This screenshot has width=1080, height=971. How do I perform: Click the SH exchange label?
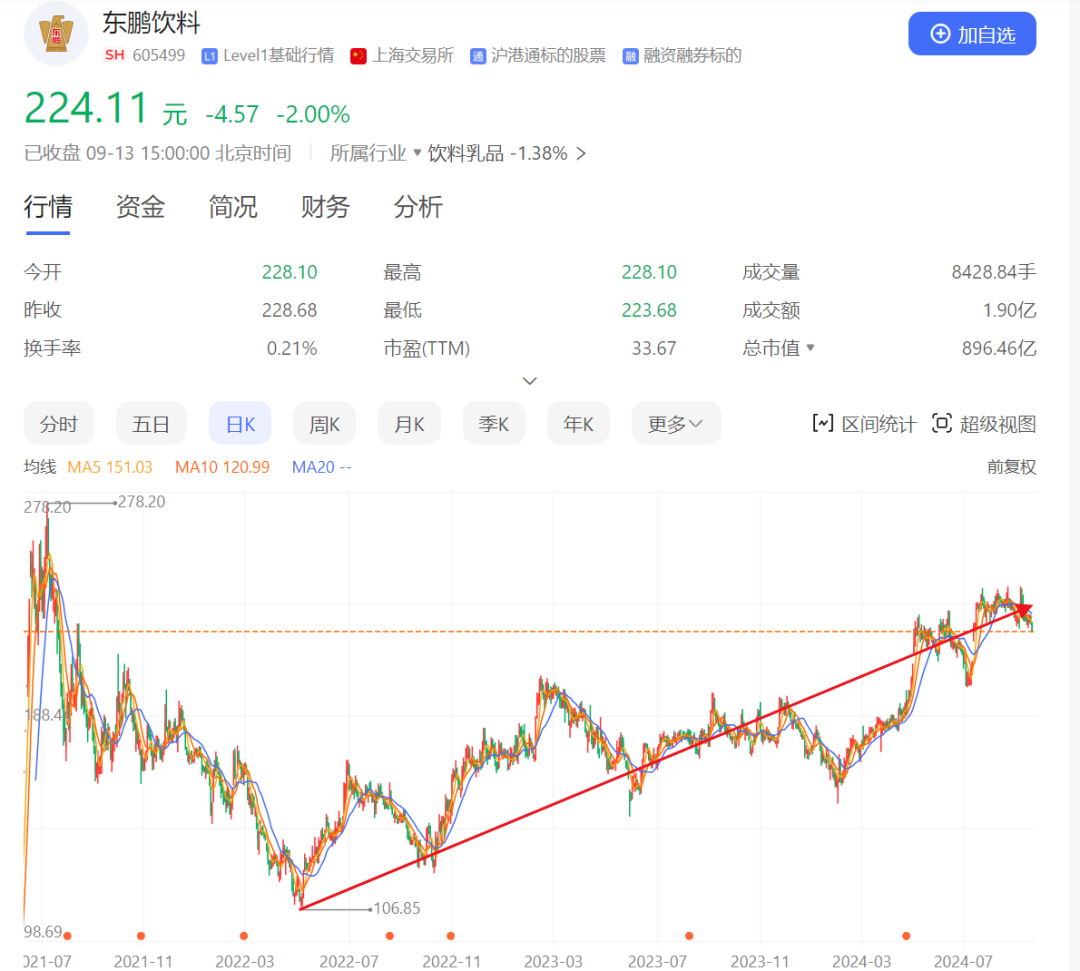[x=115, y=55]
